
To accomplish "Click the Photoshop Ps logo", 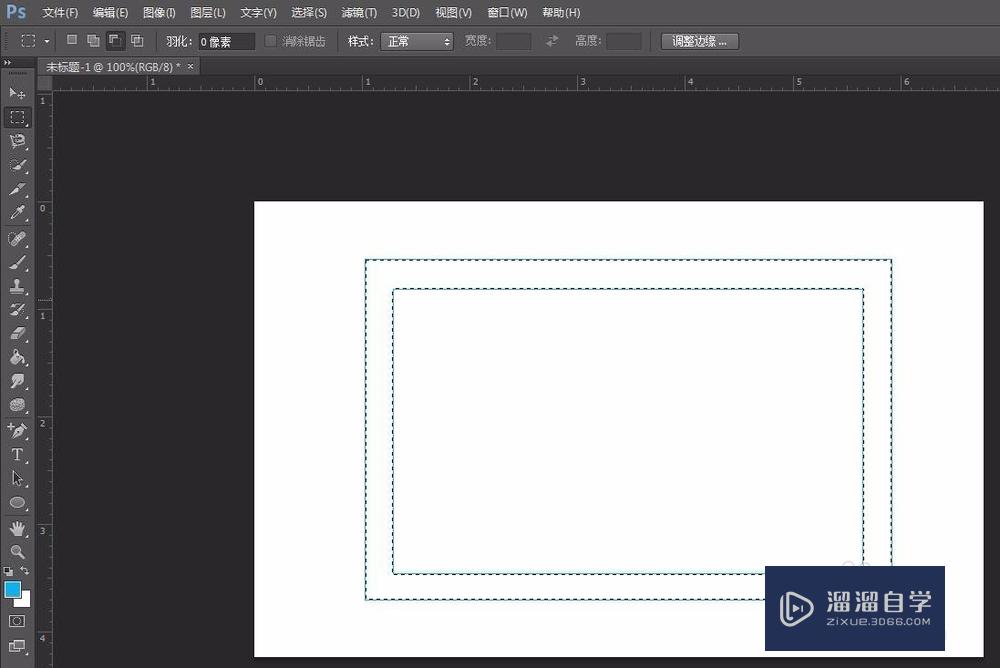I will click(16, 12).
